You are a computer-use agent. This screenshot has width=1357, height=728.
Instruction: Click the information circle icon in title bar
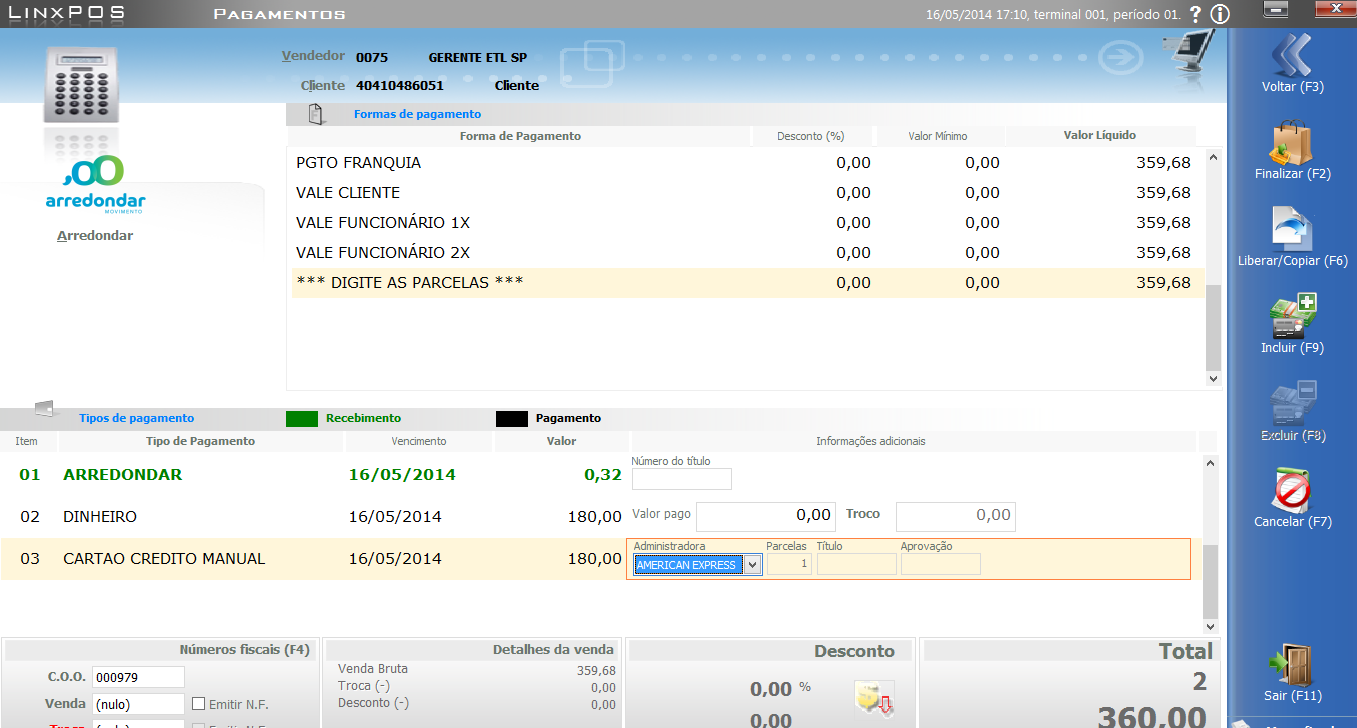click(1219, 14)
